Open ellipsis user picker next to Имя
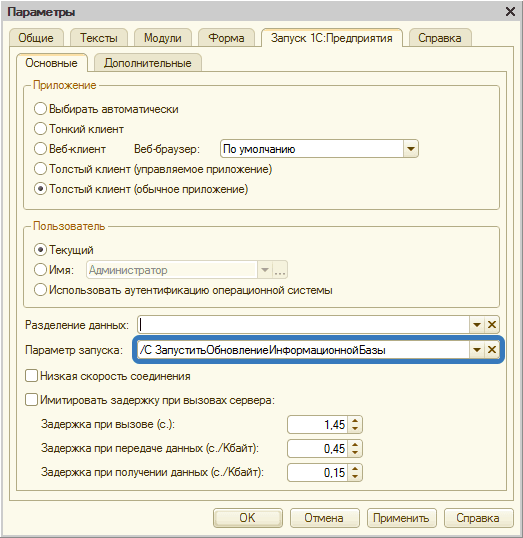 tap(280, 270)
